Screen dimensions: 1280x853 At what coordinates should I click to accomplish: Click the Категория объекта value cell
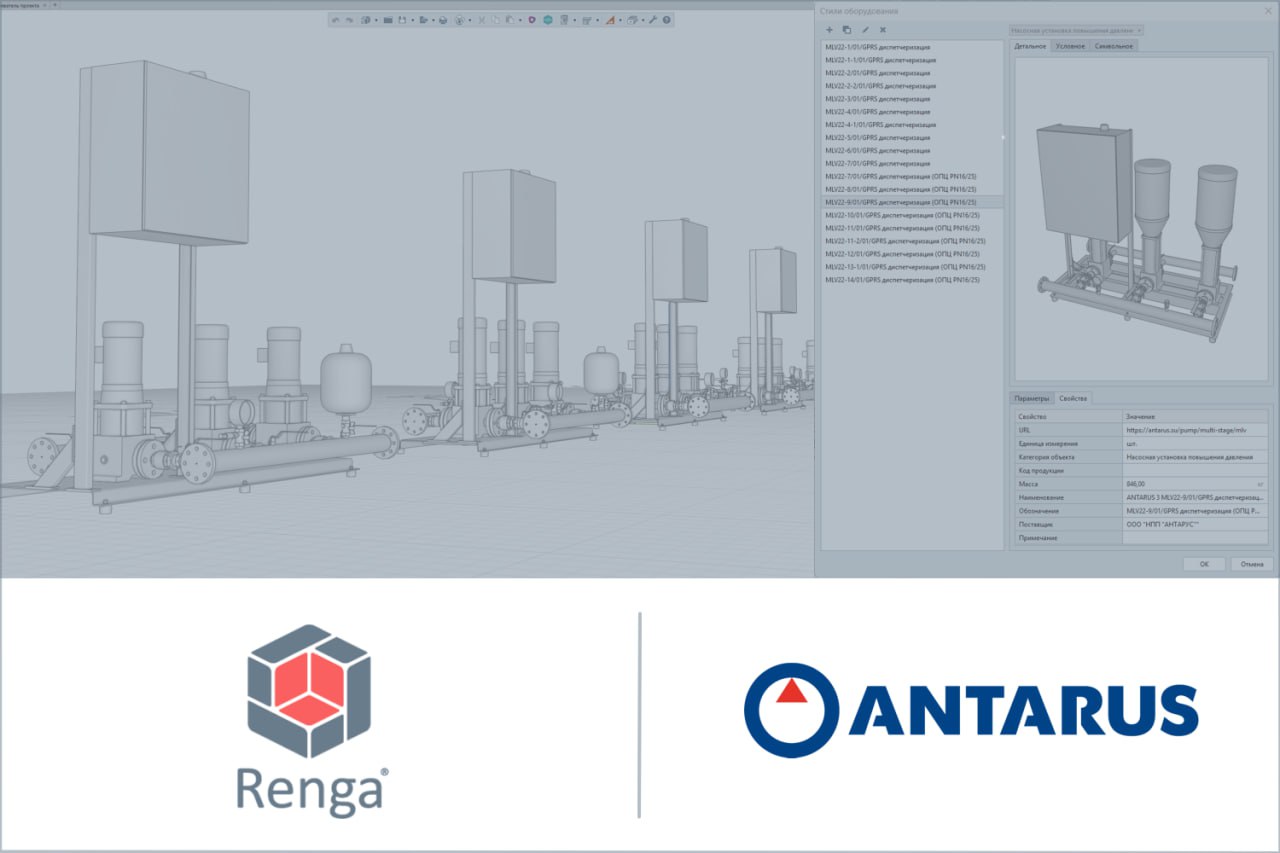[x=1195, y=456]
